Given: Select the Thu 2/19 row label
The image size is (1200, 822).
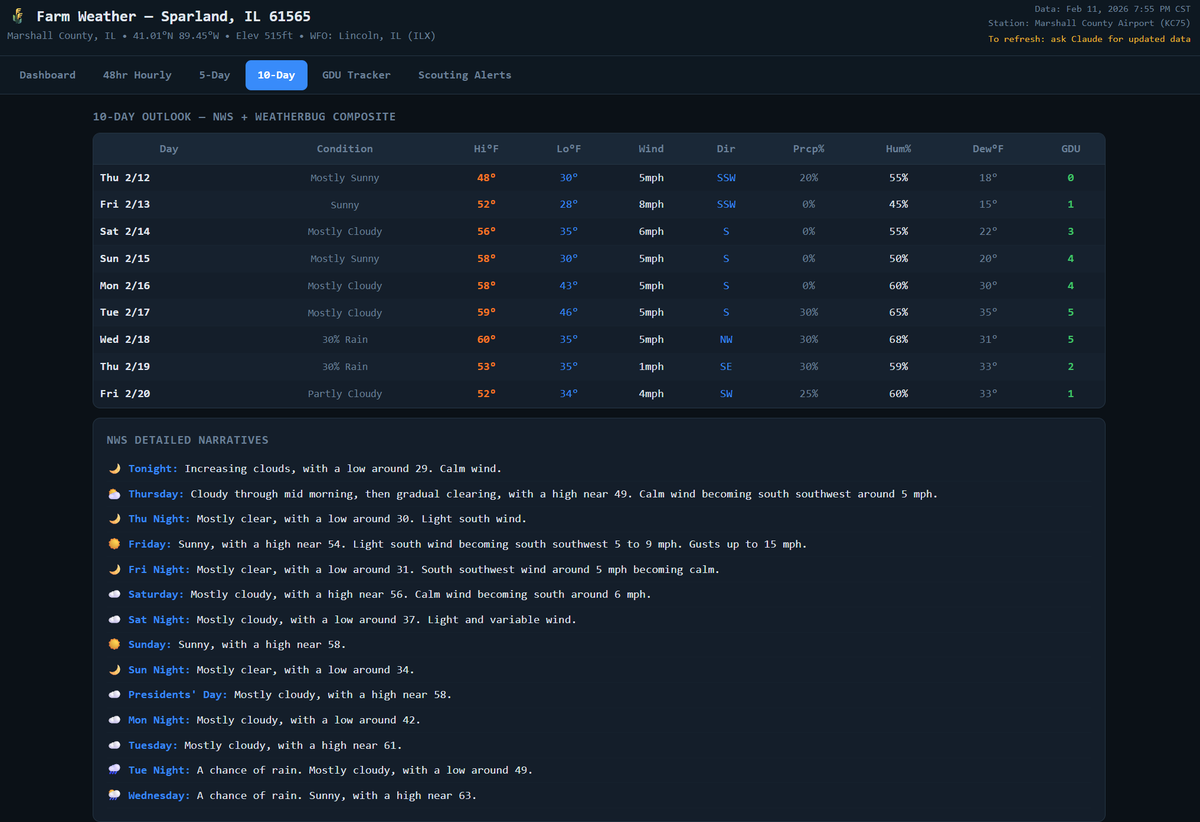Looking at the screenshot, I should coord(125,367).
